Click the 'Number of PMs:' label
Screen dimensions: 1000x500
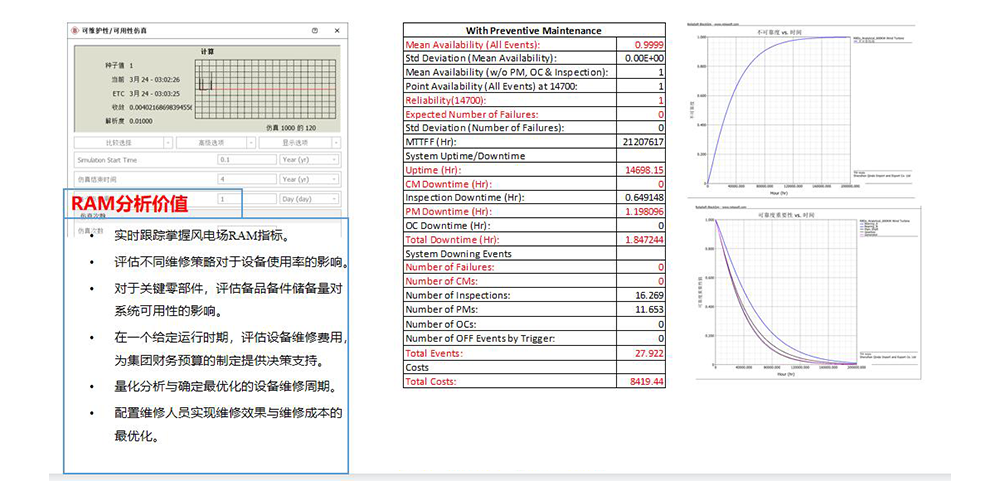(441, 309)
